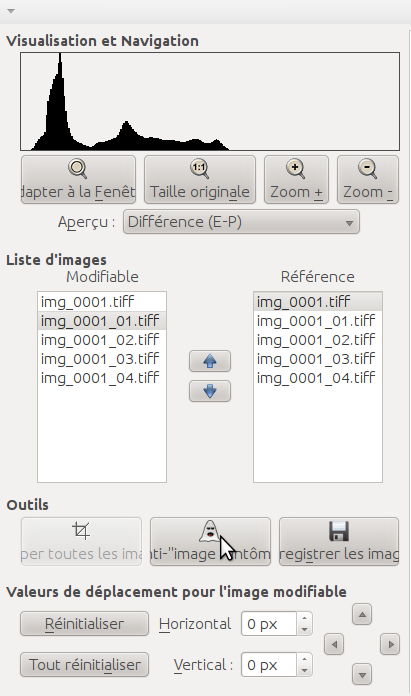
Task: Collapse the panel with top-left triangle
Action: coord(11,11)
